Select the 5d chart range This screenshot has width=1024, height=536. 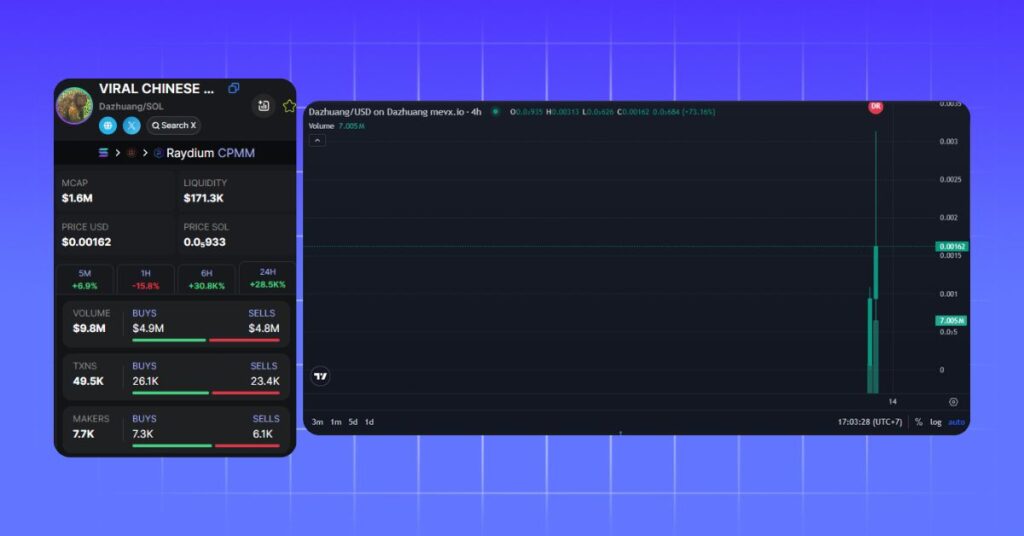tap(353, 422)
